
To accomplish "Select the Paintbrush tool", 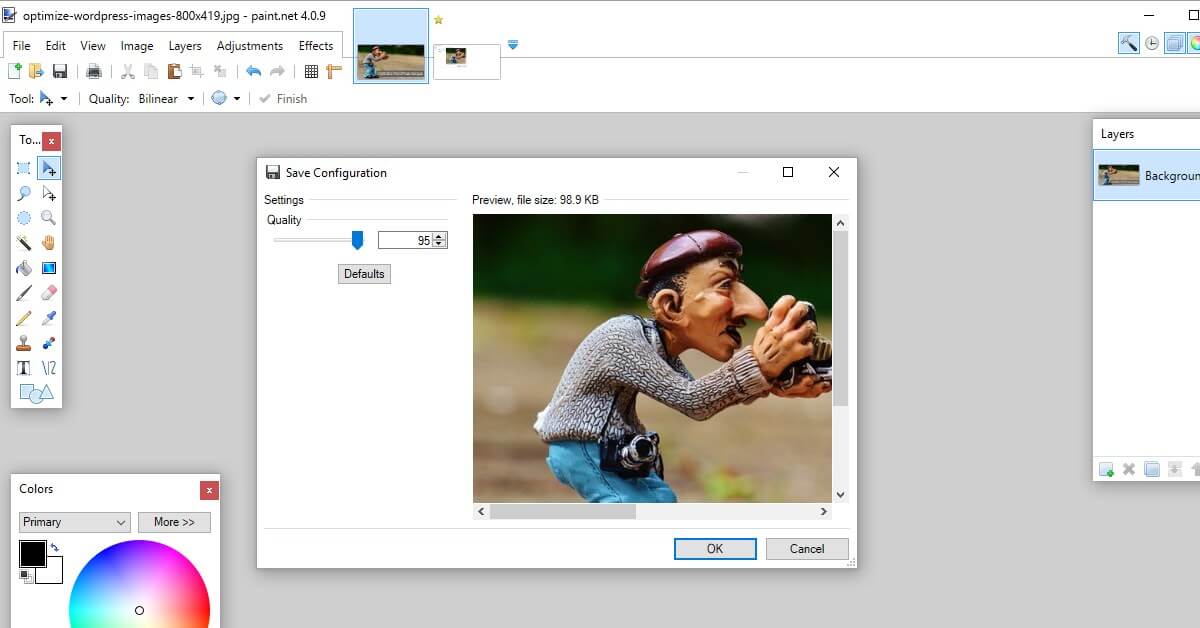I will click(24, 293).
